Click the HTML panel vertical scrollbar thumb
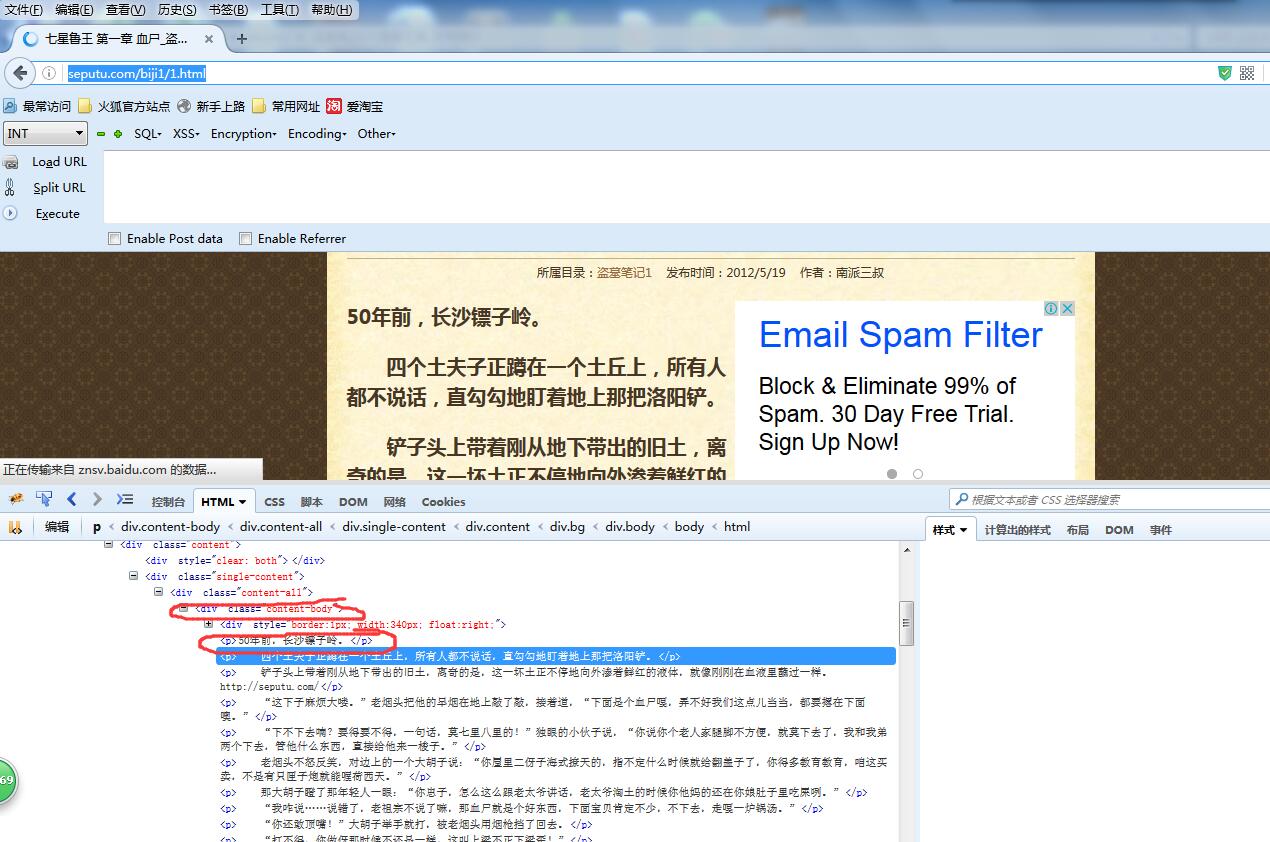The image size is (1270, 842). coord(907,622)
